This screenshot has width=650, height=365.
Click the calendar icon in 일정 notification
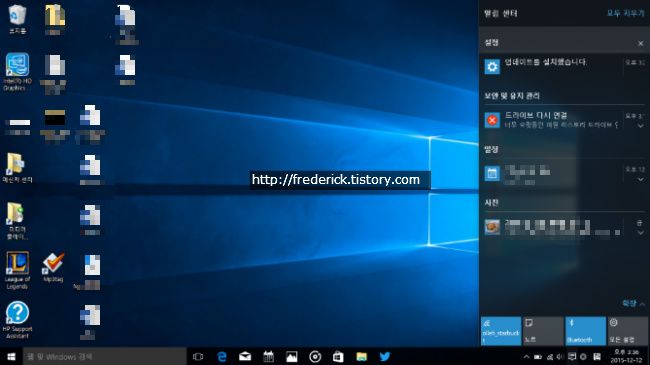[x=492, y=173]
